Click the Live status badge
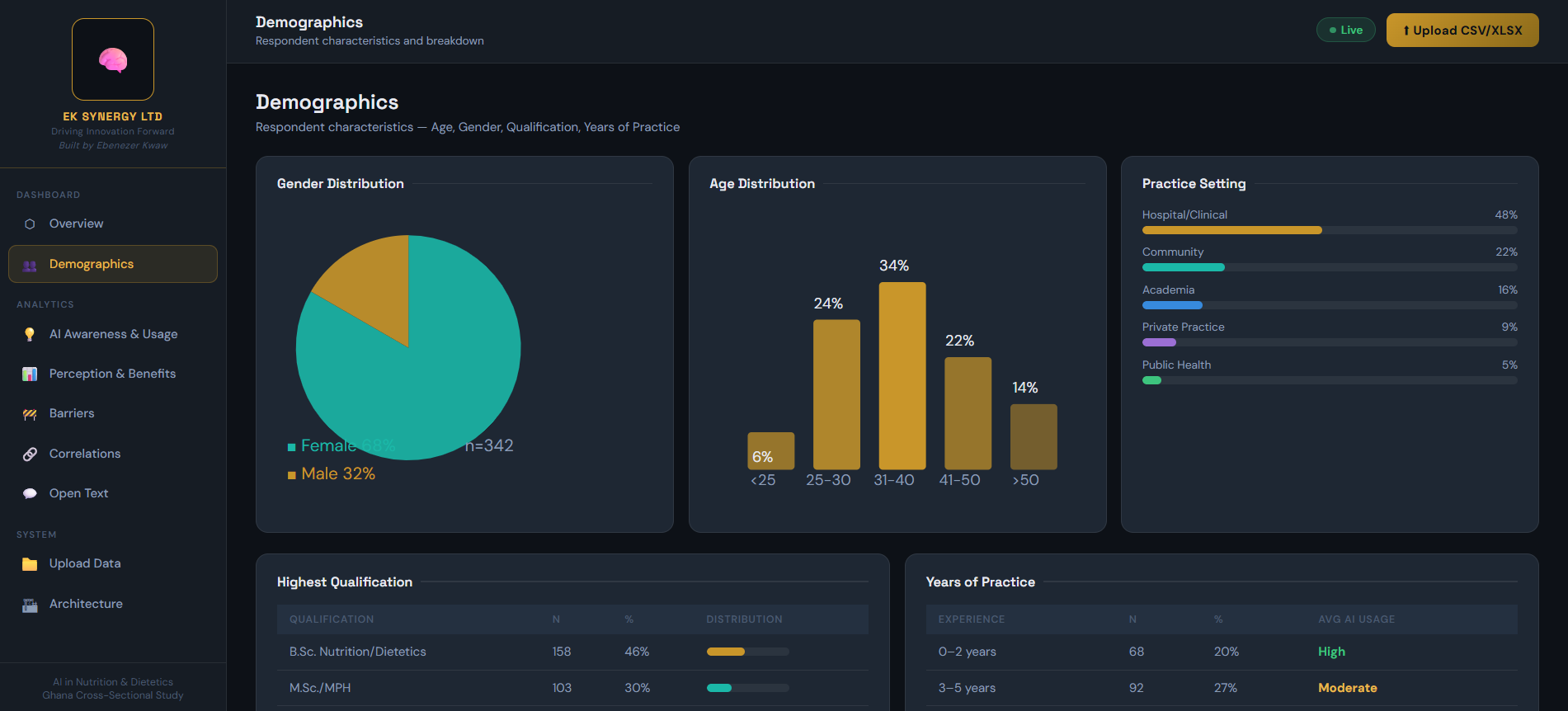This screenshot has width=1568, height=711. [1345, 30]
